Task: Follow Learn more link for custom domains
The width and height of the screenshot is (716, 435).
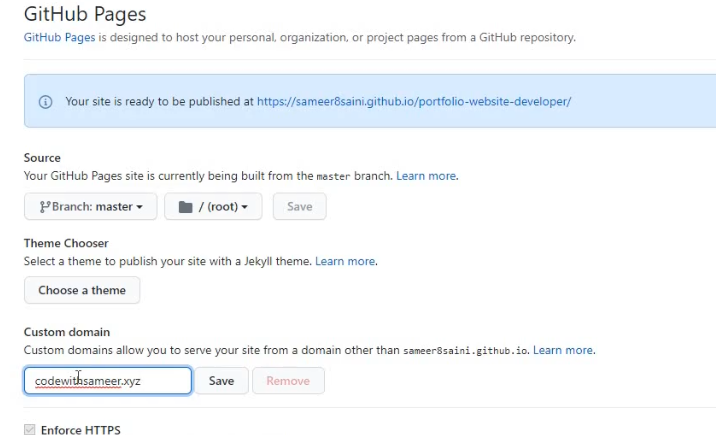Action: tap(563, 350)
